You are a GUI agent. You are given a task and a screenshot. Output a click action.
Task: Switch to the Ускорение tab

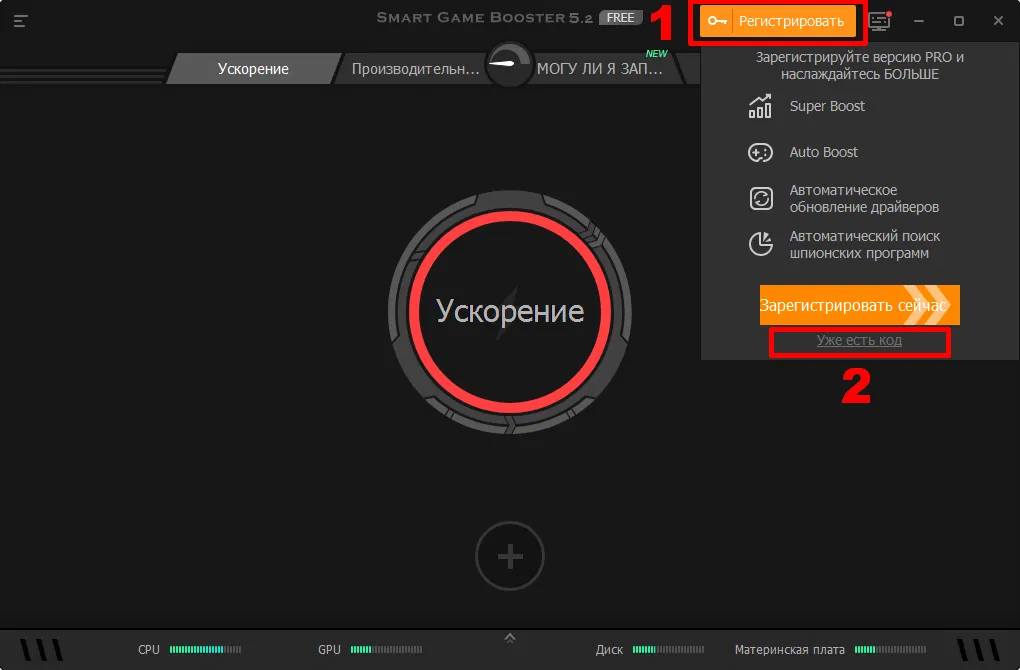pos(254,69)
